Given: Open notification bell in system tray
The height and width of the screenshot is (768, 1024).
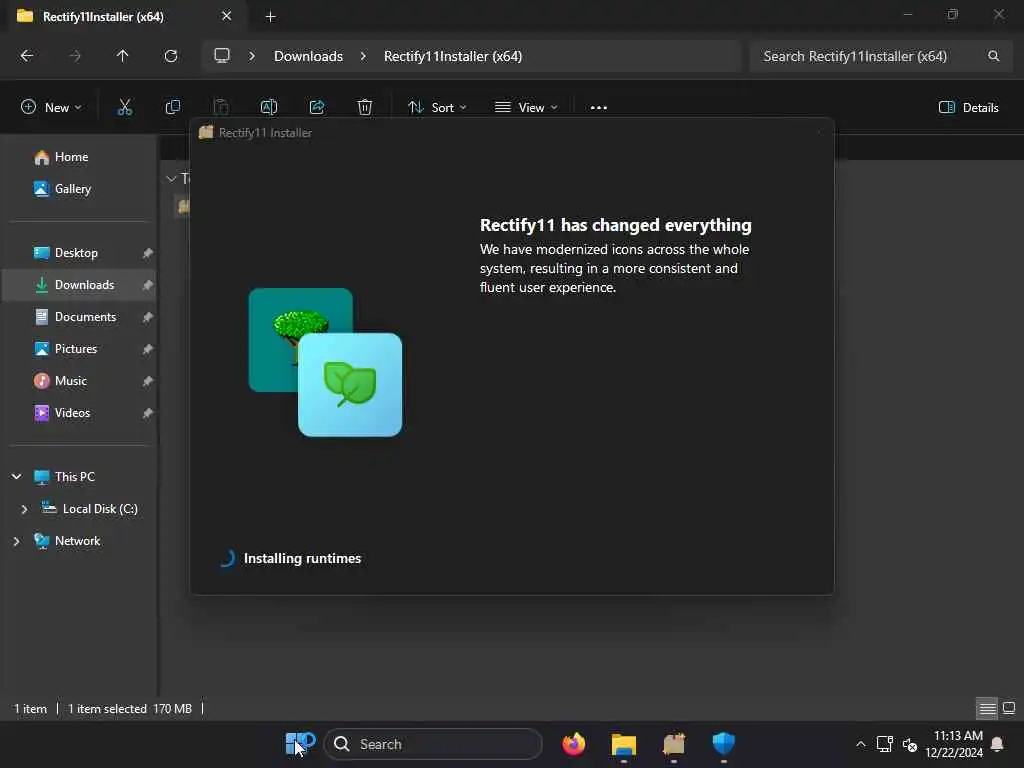Looking at the screenshot, I should 997,744.
